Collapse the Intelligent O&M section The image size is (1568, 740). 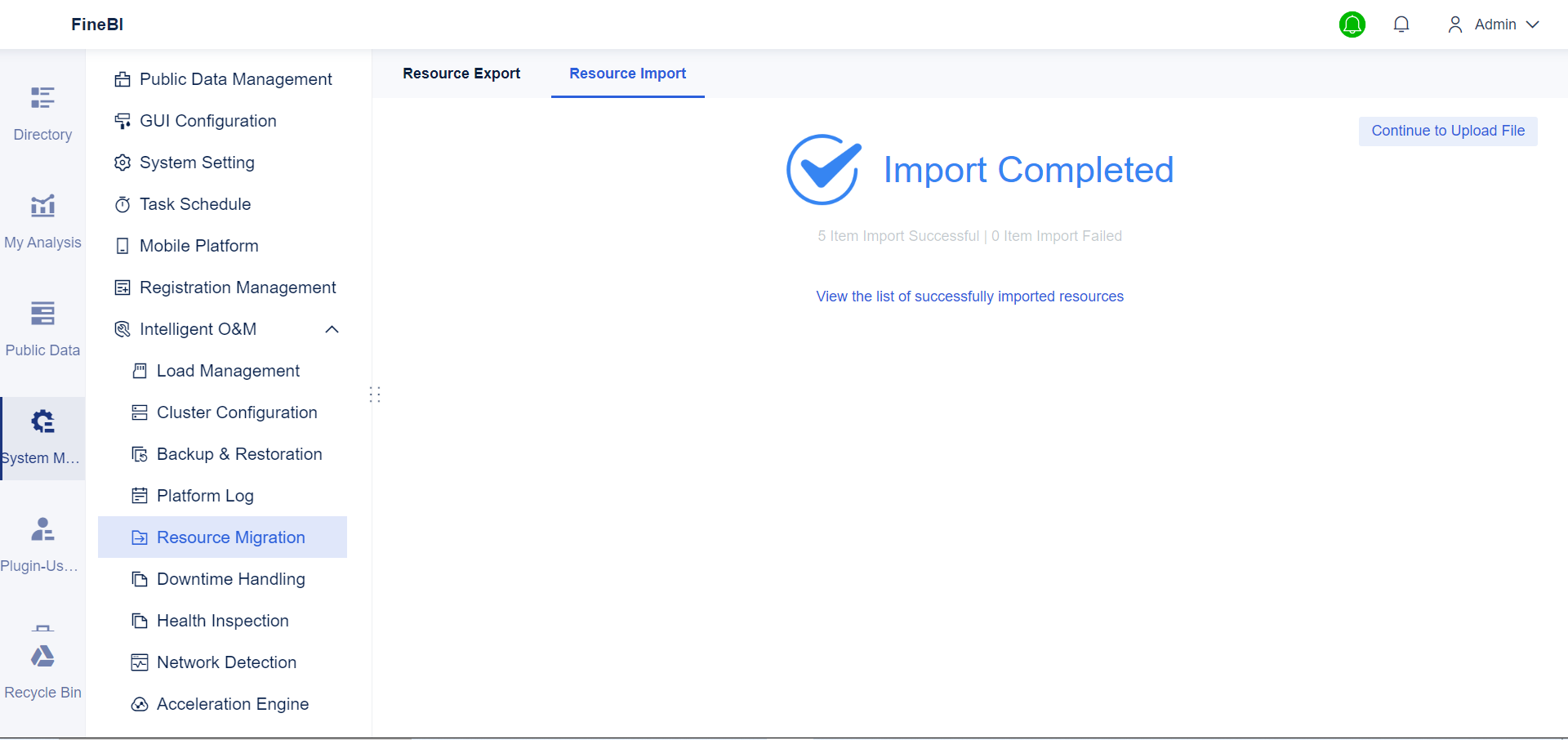tap(332, 329)
